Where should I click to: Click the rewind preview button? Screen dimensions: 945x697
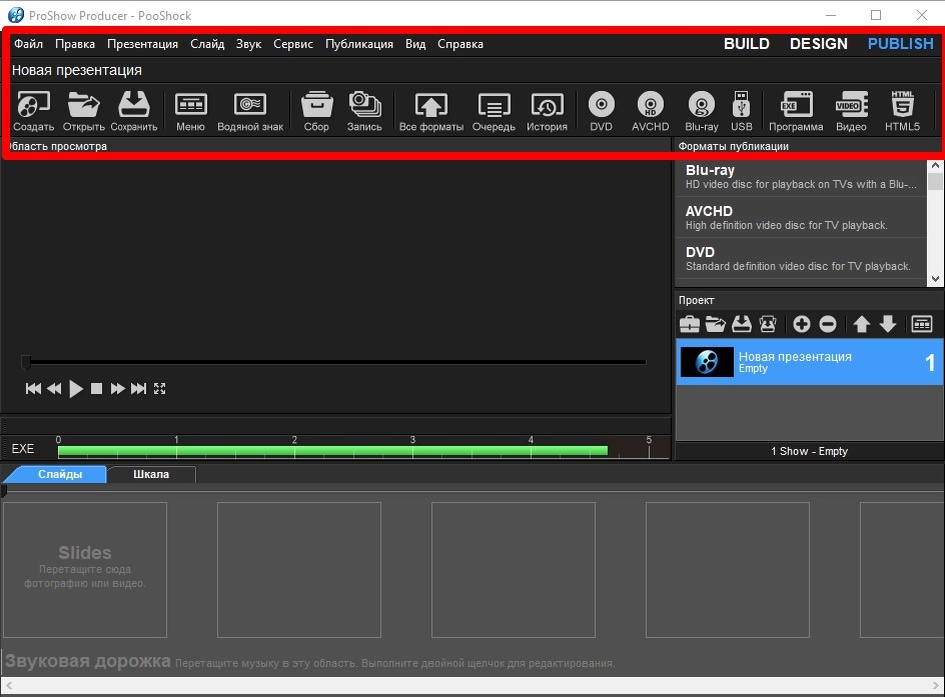pos(54,389)
